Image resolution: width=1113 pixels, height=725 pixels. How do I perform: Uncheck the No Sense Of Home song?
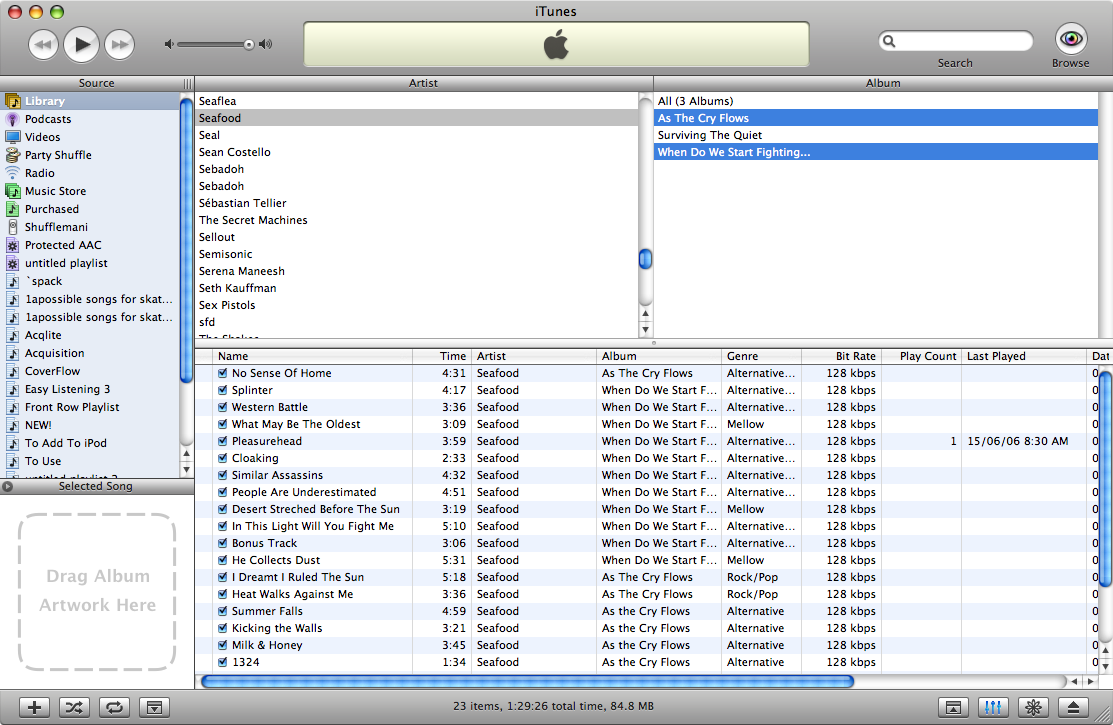223,373
